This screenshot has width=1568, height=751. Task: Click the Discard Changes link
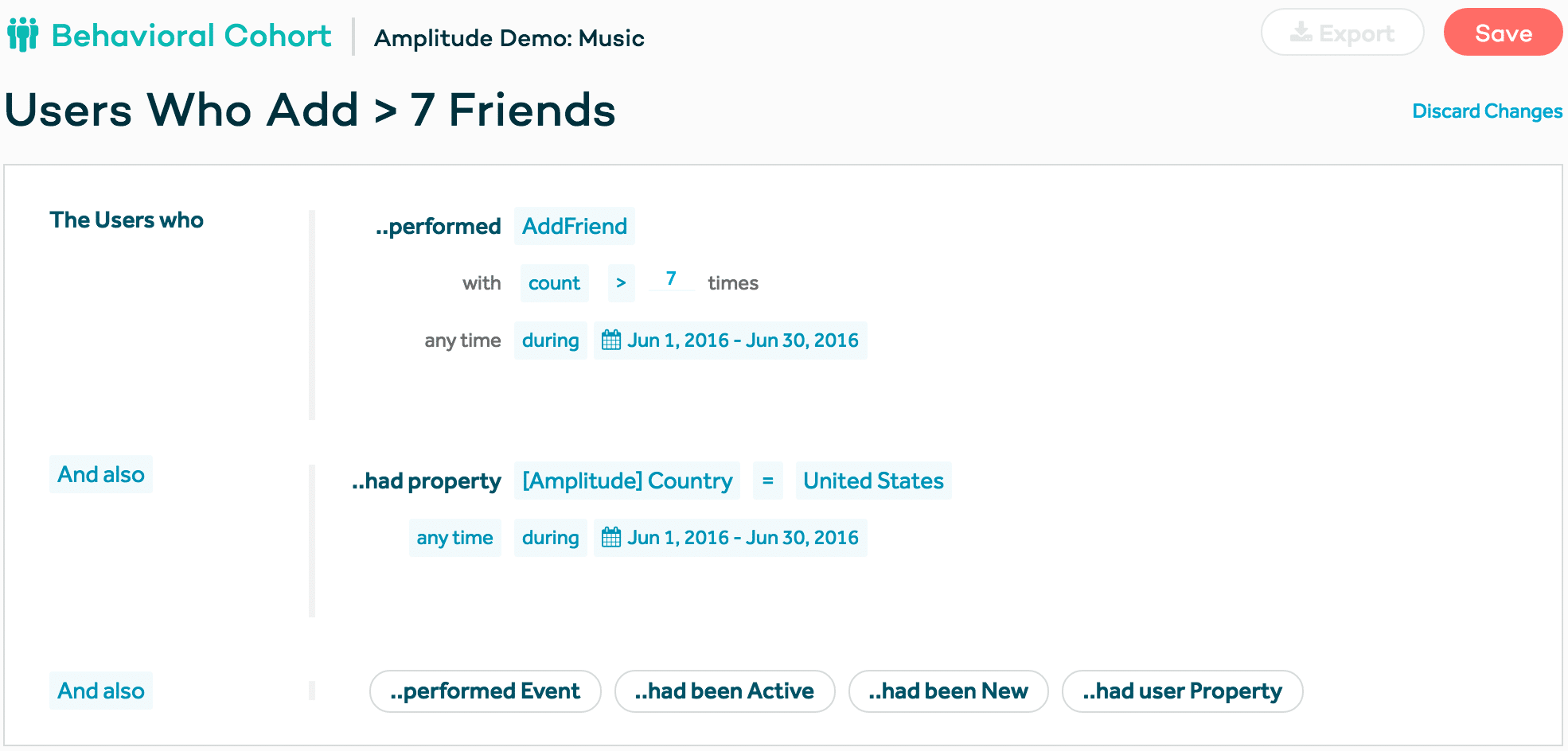1487,111
